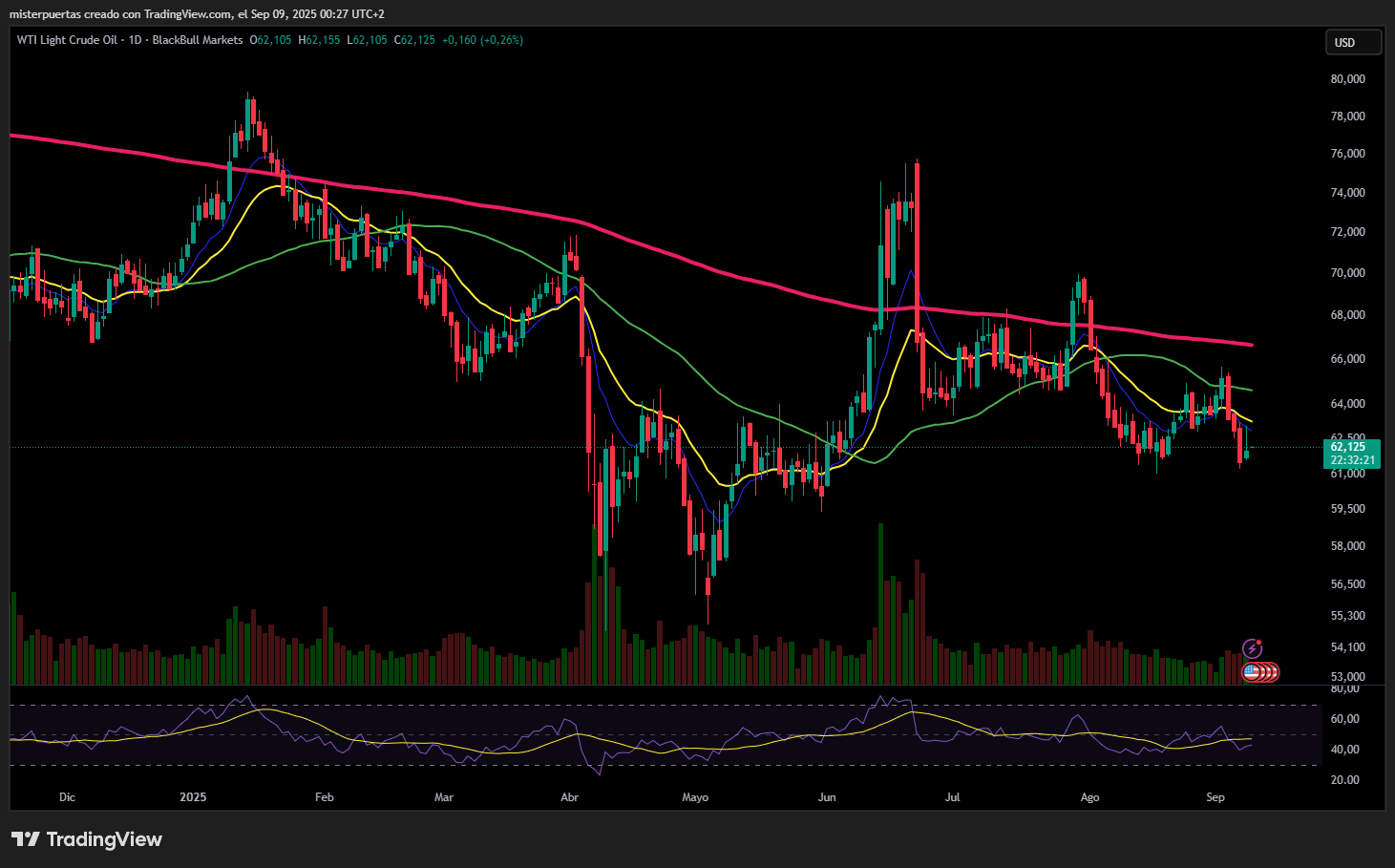
Task: Click the 59,500 price axis label
Action: click(1347, 509)
